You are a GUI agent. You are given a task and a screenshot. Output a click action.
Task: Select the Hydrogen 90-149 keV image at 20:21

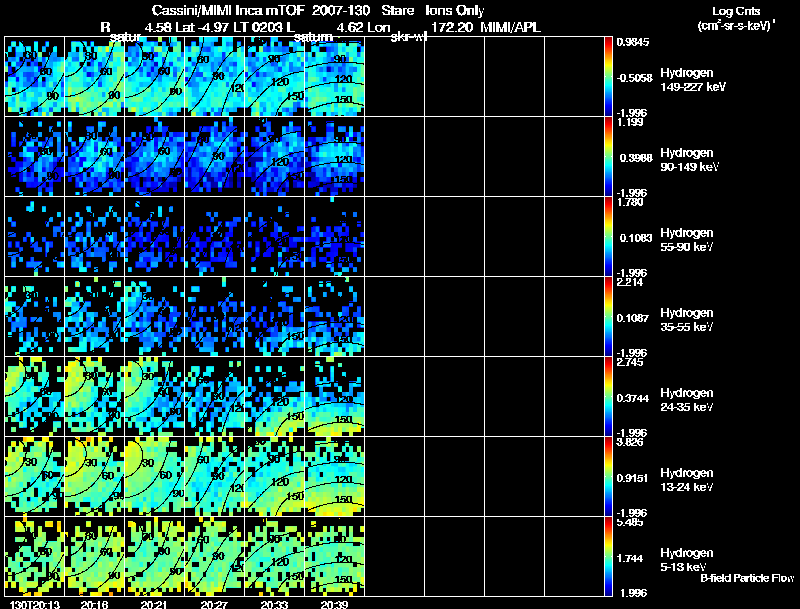pos(154,157)
